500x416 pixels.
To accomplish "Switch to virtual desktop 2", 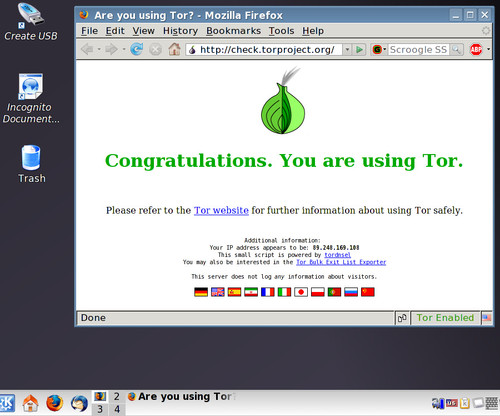I will pyautogui.click(x=117, y=396).
